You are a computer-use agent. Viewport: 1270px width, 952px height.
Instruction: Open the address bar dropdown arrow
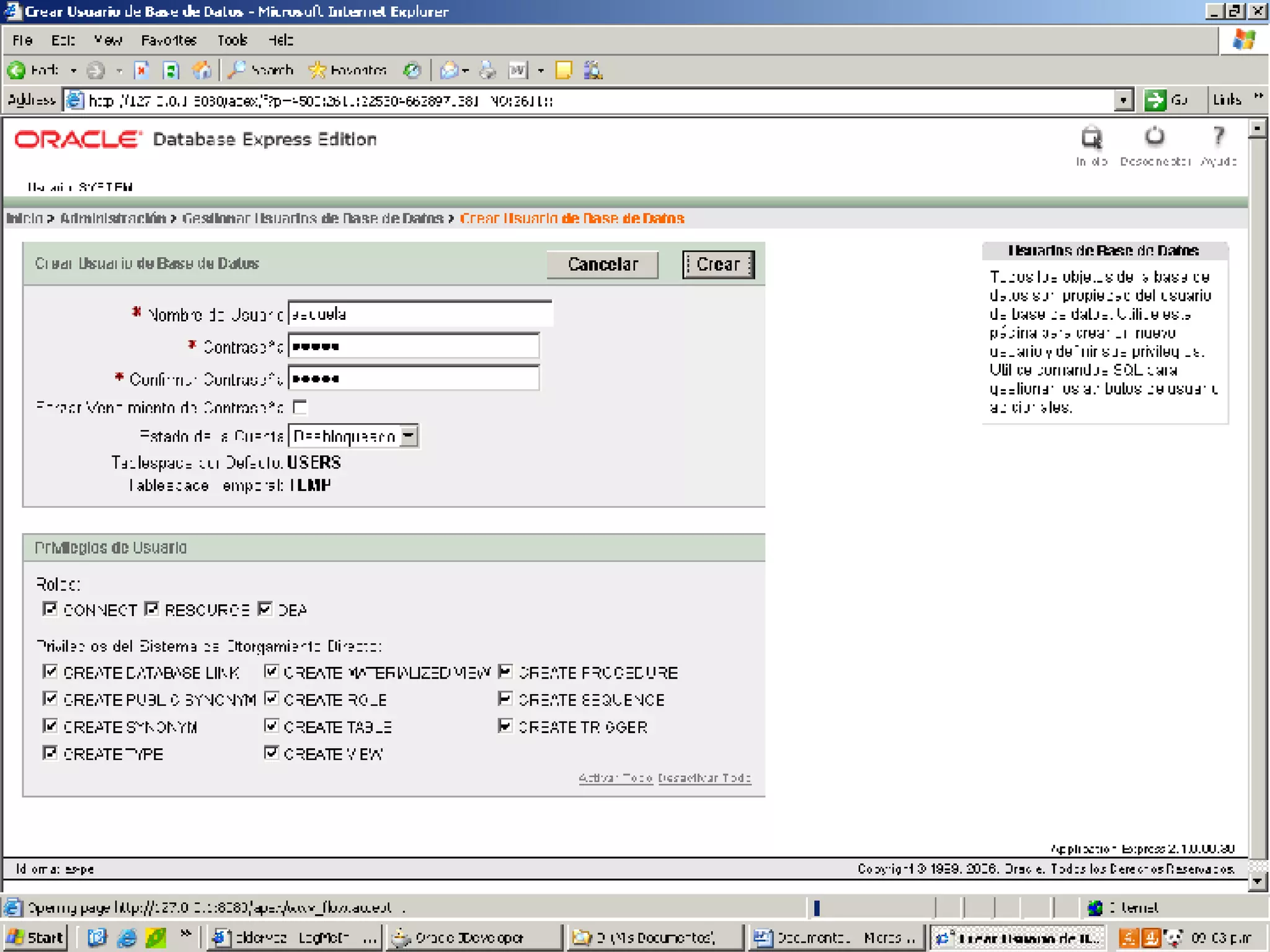(1123, 100)
